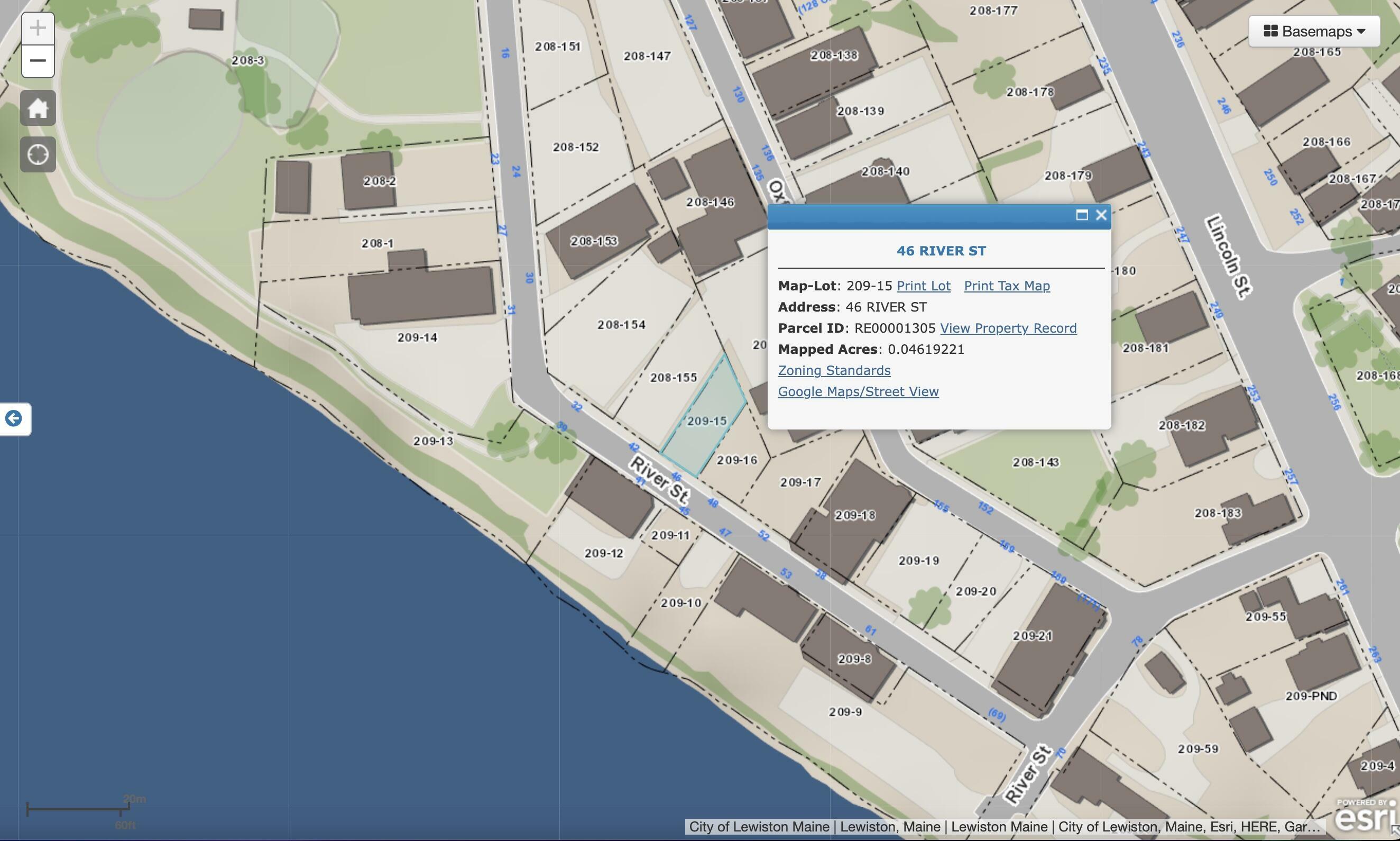Click the Lincoln St street label

(1228, 257)
